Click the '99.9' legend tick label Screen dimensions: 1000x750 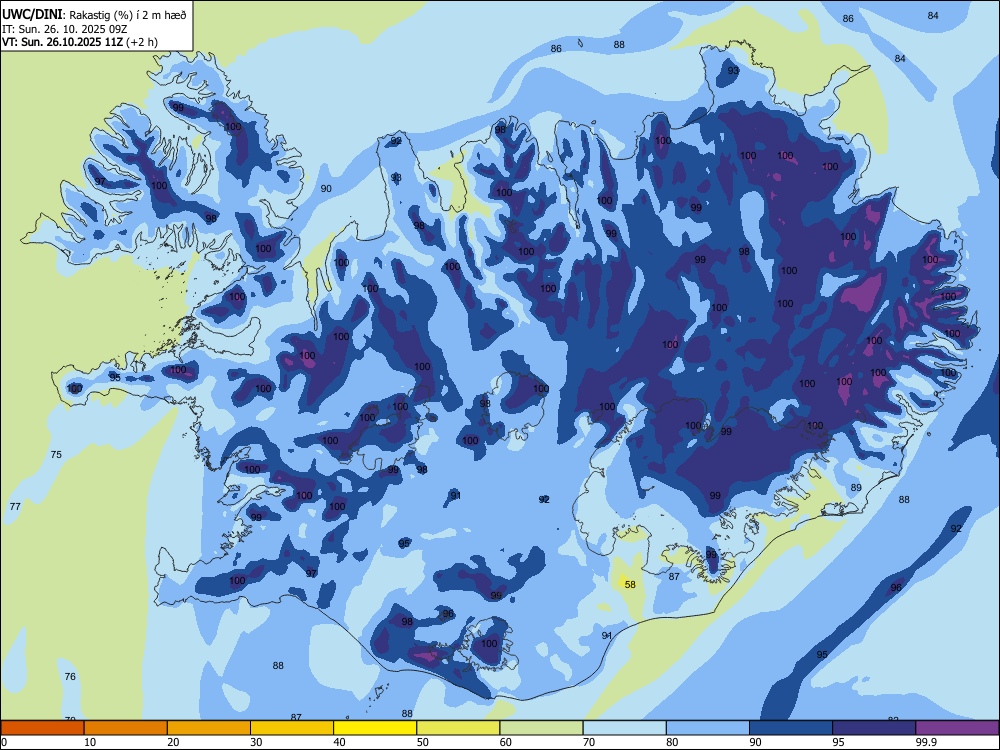click(x=925, y=742)
